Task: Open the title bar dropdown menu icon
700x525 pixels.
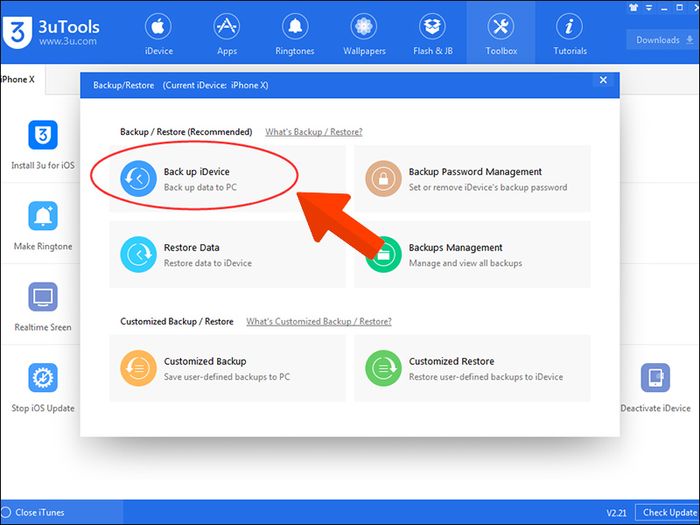Action: (x=649, y=7)
